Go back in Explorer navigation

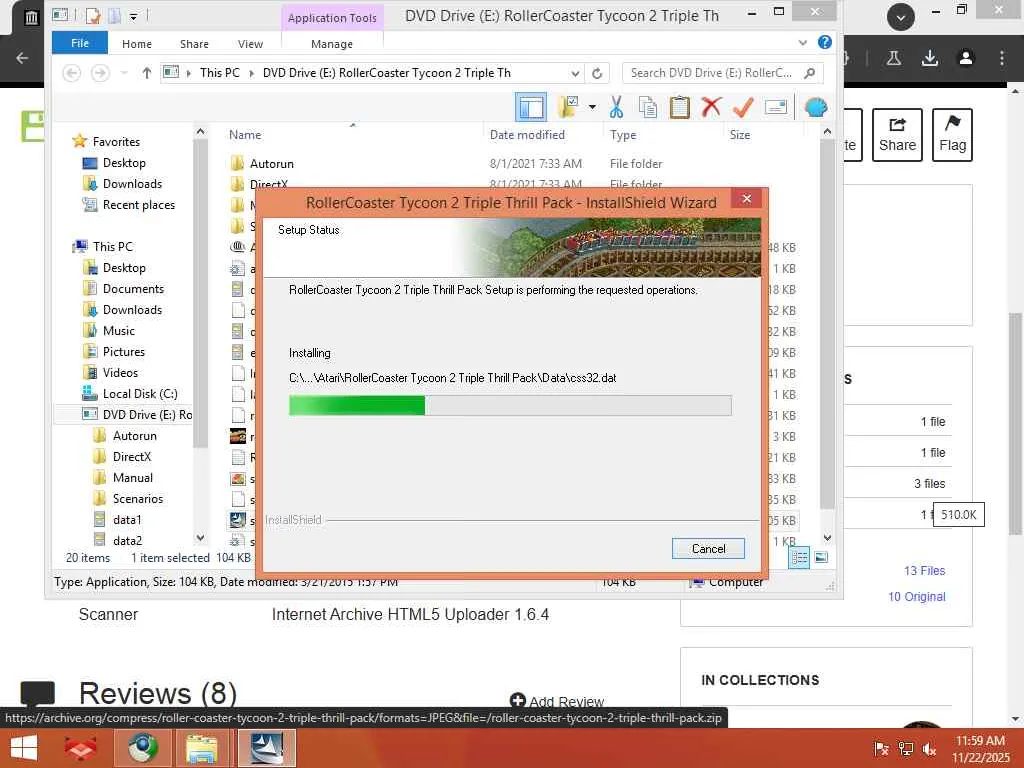[72, 73]
